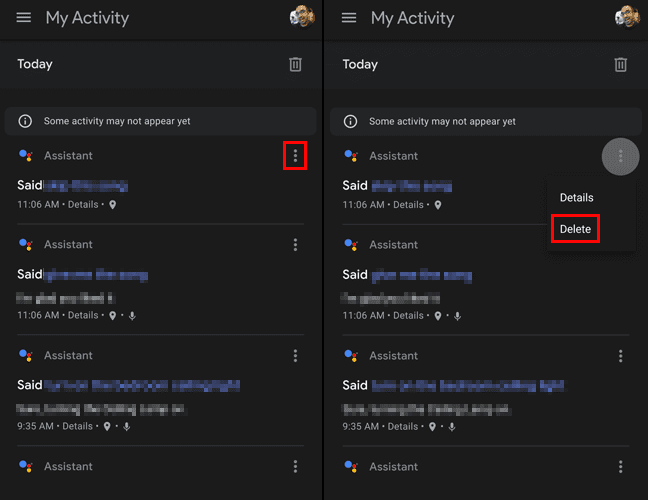
Task: Select Delete in the popup menu
Action: pyautogui.click(x=575, y=229)
